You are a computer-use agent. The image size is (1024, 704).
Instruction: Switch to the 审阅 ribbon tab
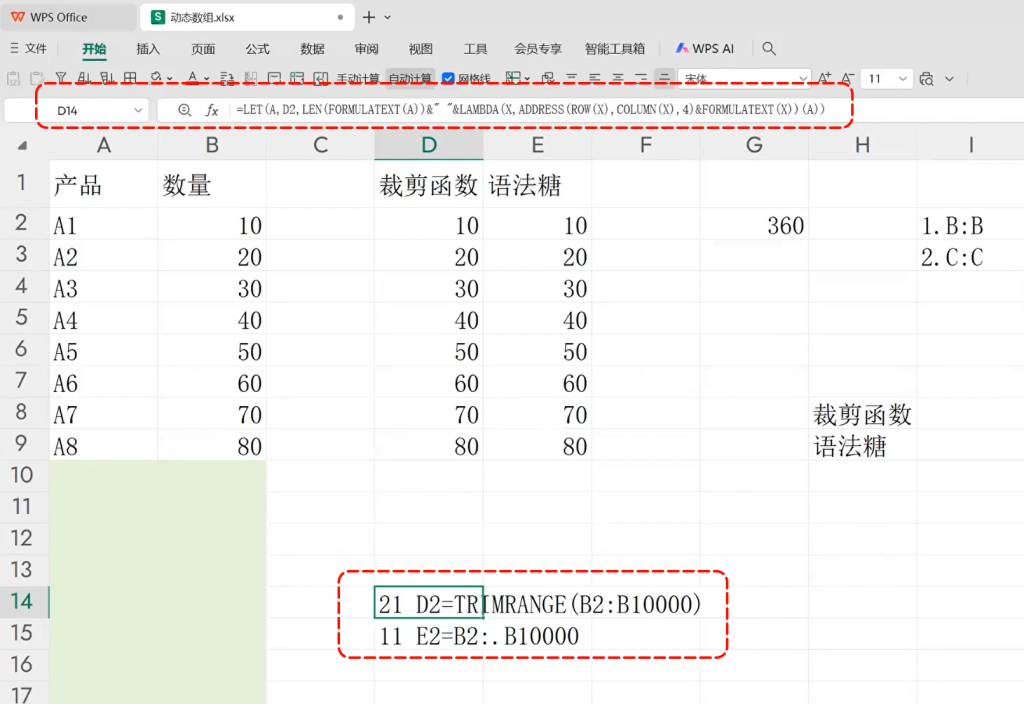pyautogui.click(x=366, y=48)
